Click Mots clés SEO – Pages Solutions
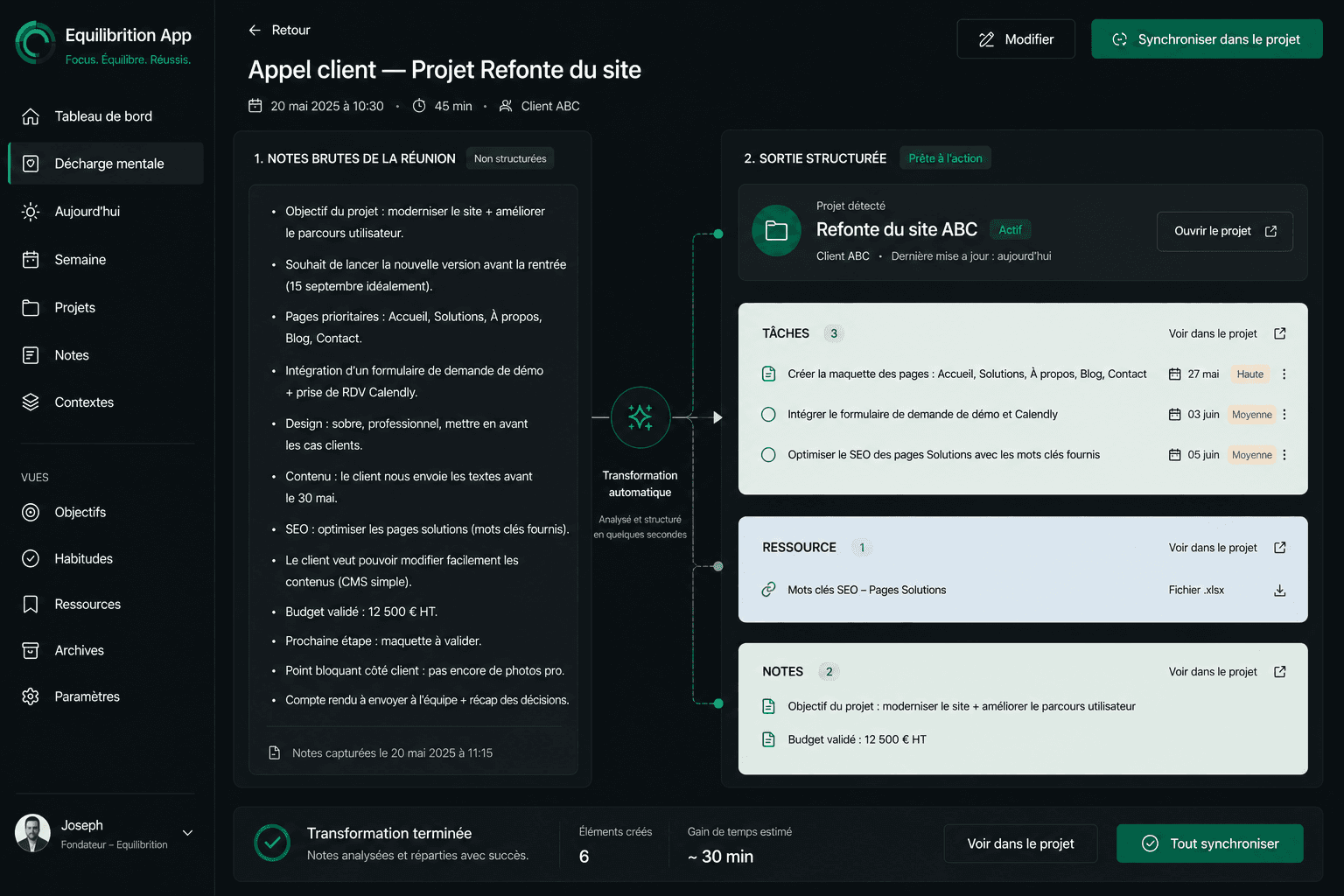 point(866,590)
